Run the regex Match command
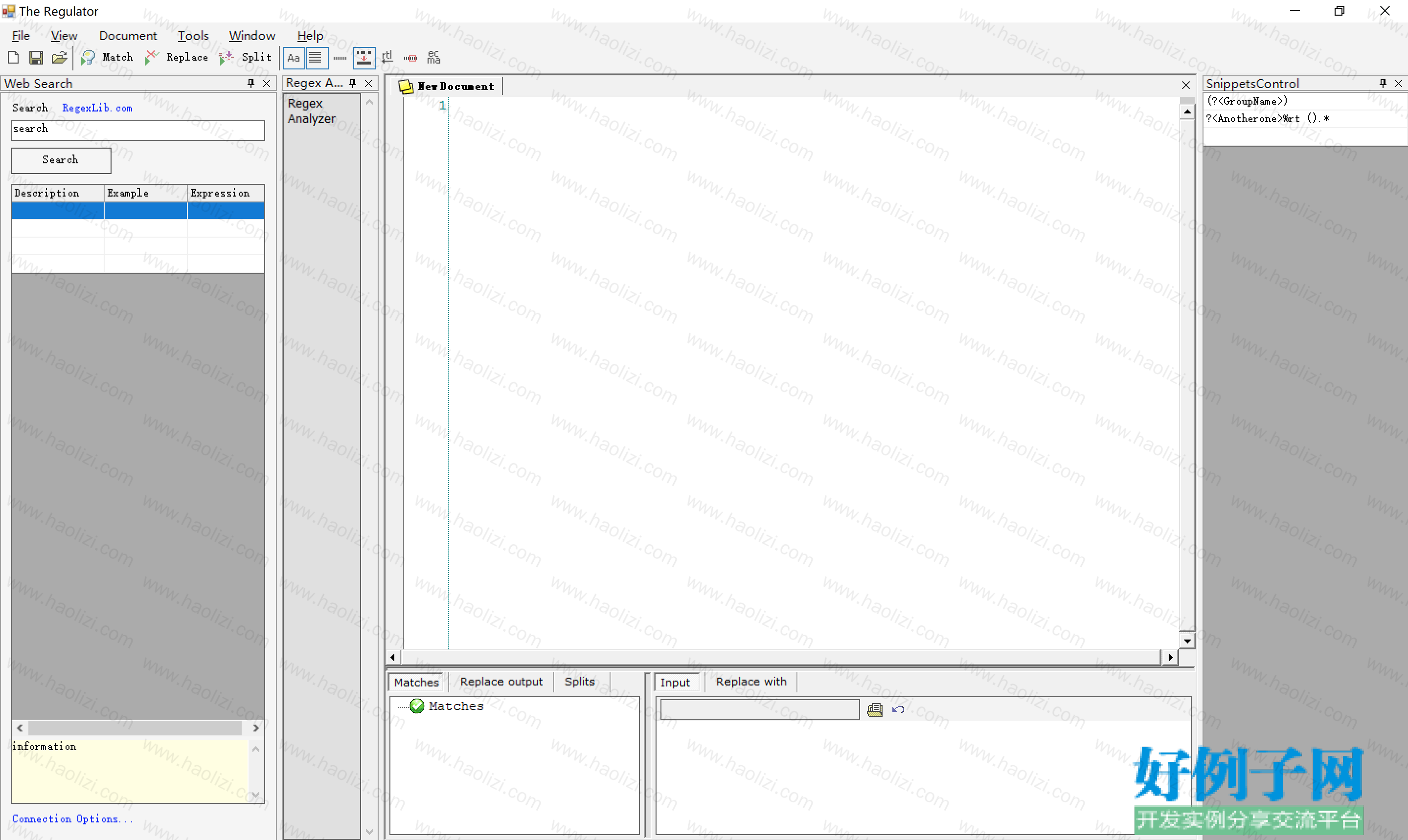 click(x=108, y=57)
